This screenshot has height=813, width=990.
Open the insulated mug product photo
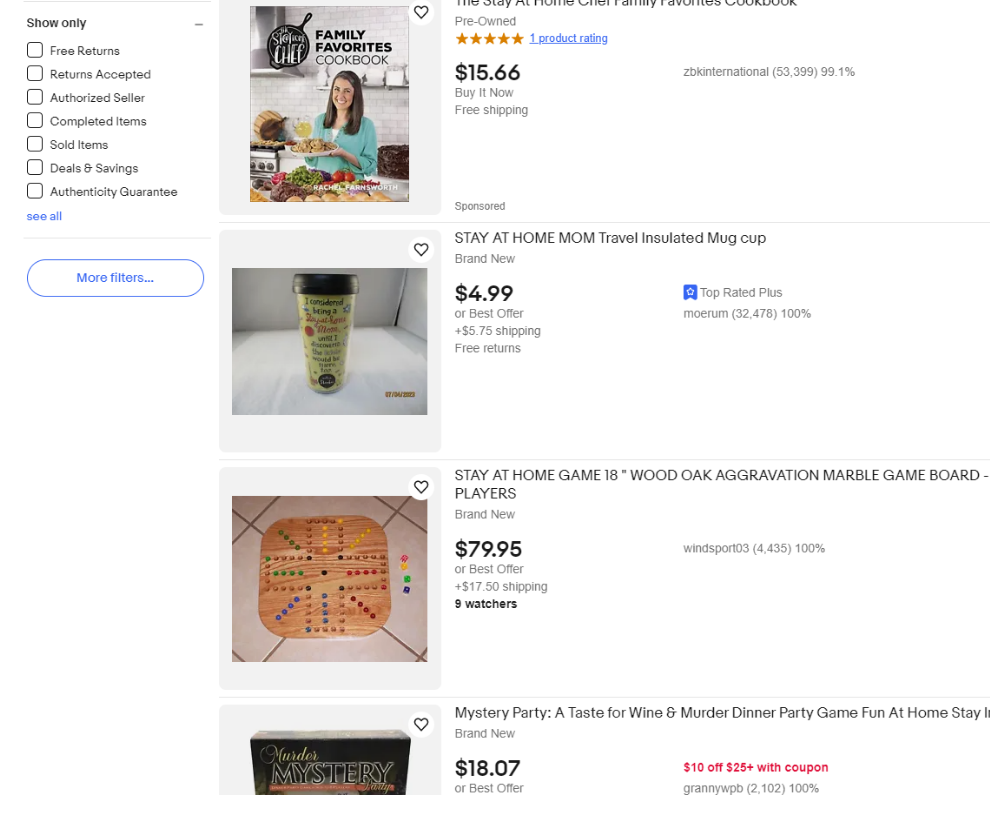point(329,341)
